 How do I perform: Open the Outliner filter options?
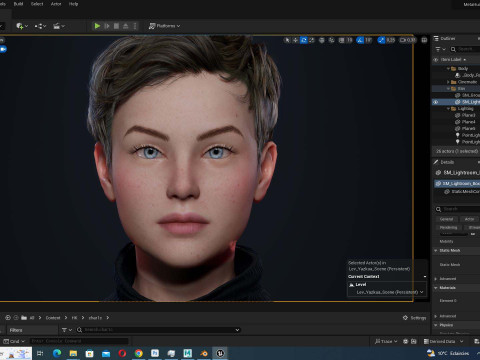(440, 49)
